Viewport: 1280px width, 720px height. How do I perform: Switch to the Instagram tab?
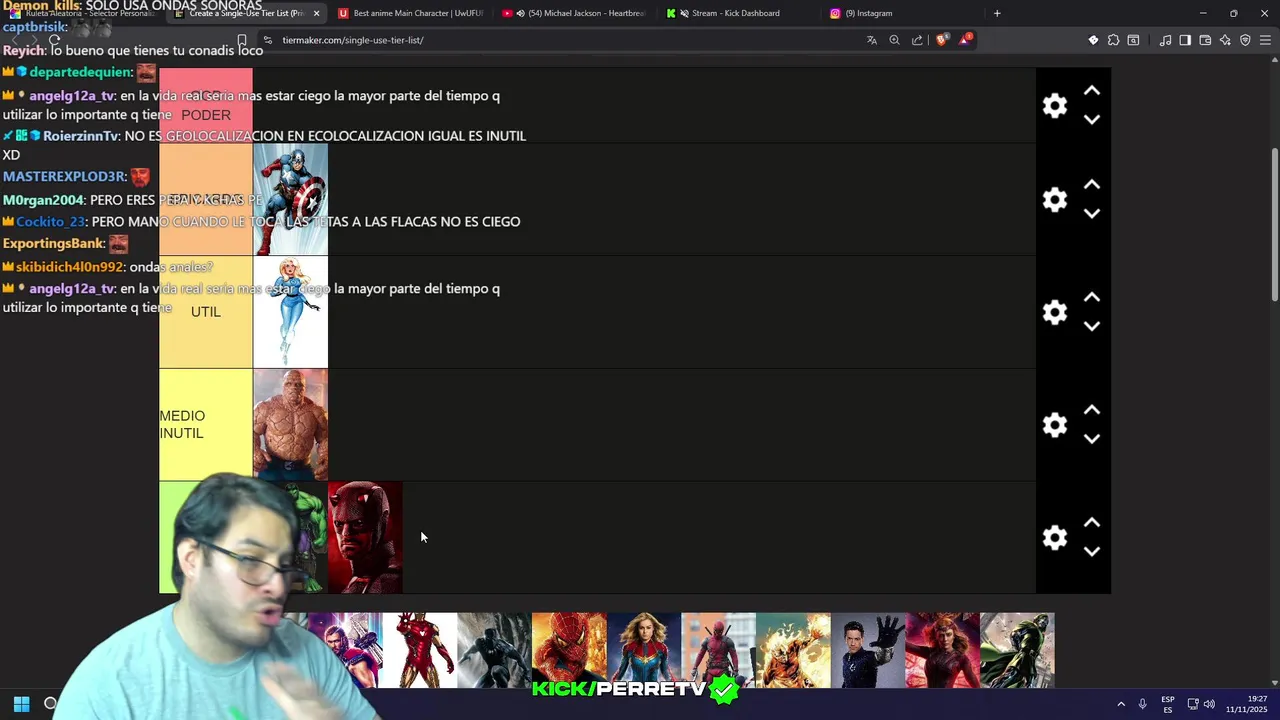point(900,13)
